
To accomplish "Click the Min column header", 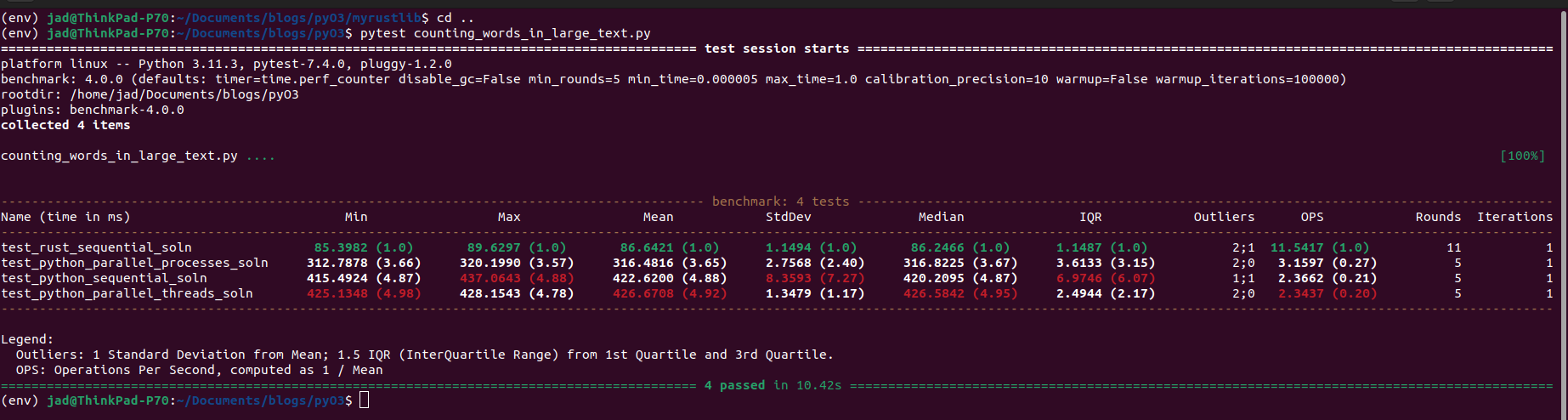I will click(x=356, y=217).
